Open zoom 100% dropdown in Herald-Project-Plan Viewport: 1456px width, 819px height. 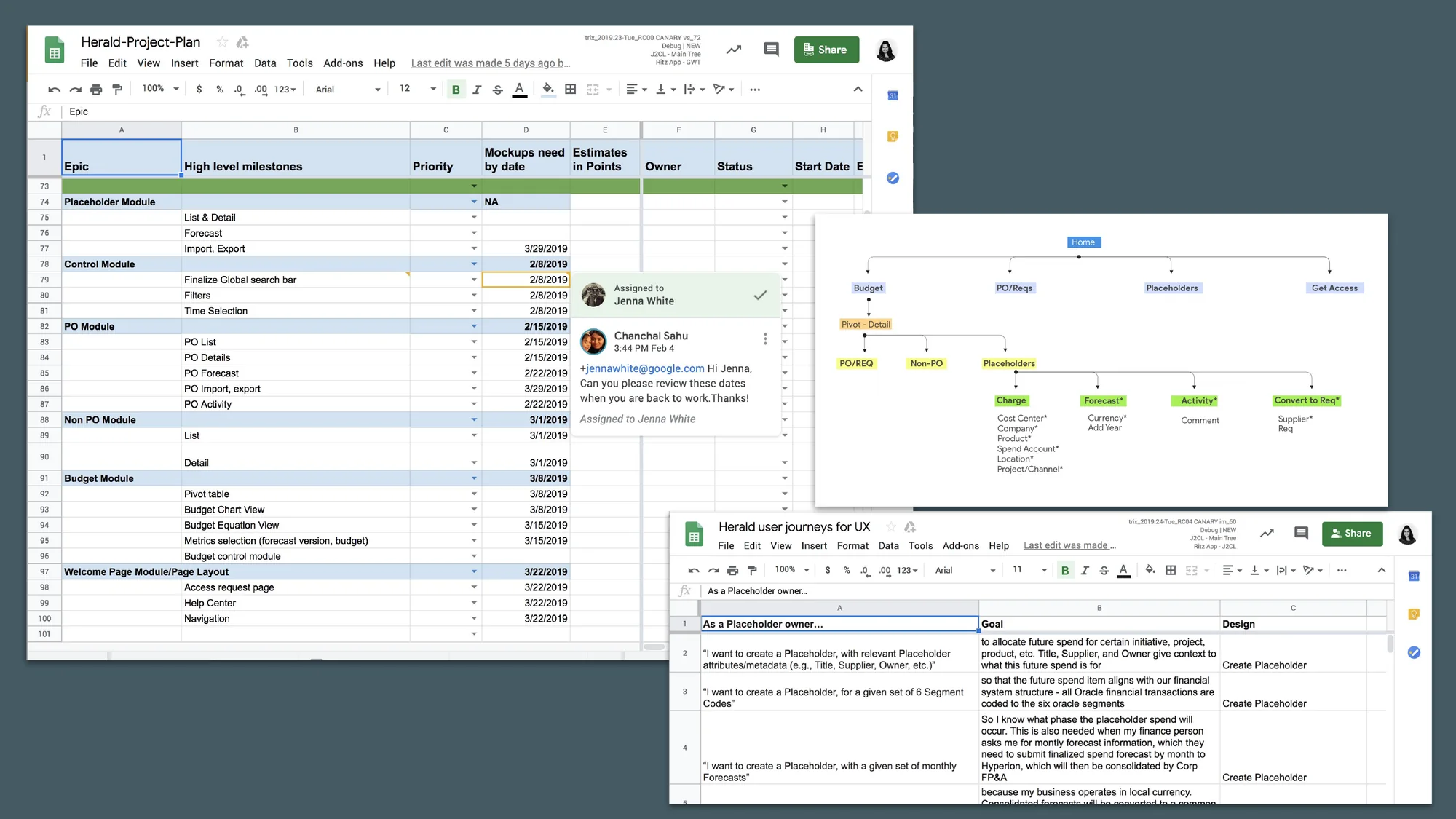click(160, 89)
